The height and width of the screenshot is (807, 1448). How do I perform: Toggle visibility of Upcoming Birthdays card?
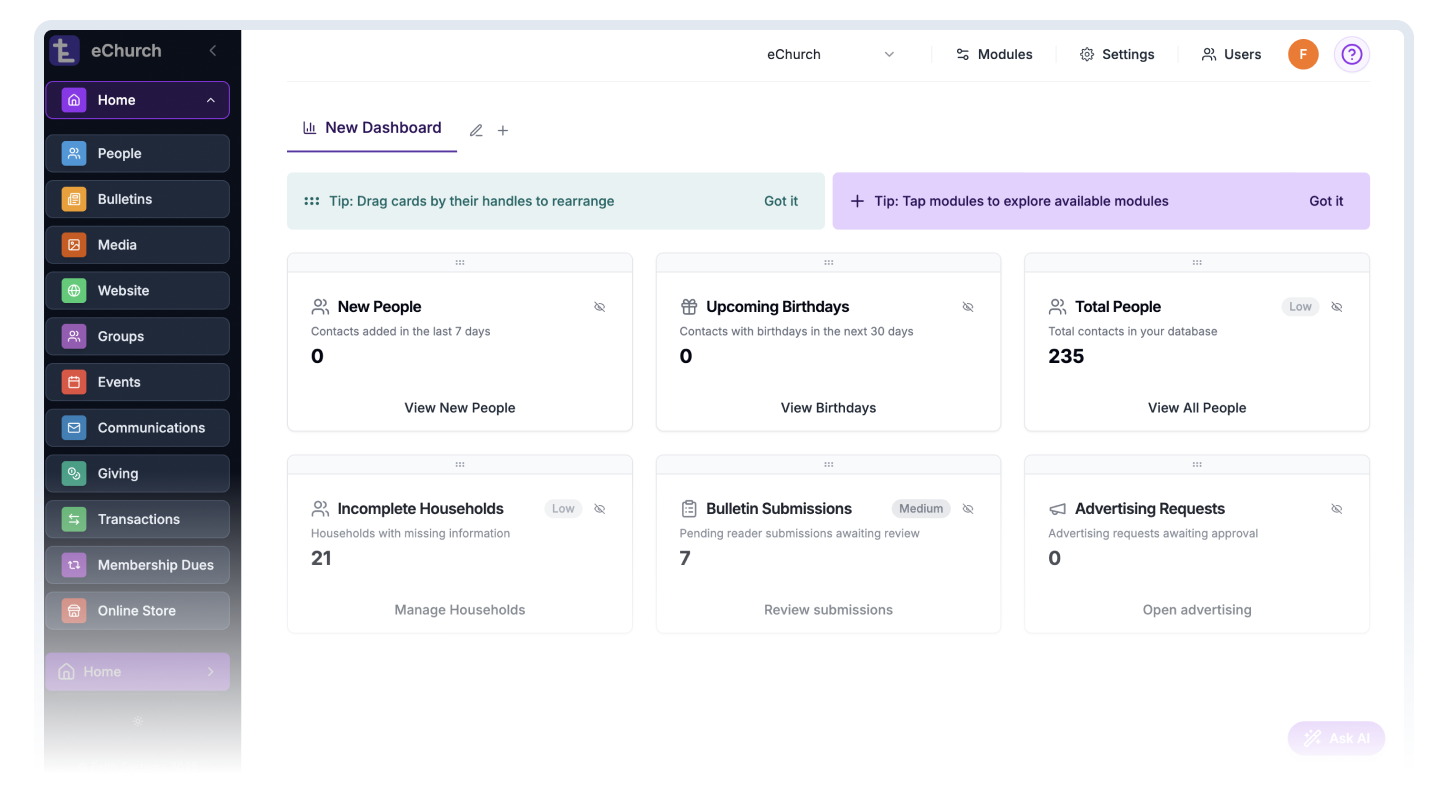pos(967,306)
